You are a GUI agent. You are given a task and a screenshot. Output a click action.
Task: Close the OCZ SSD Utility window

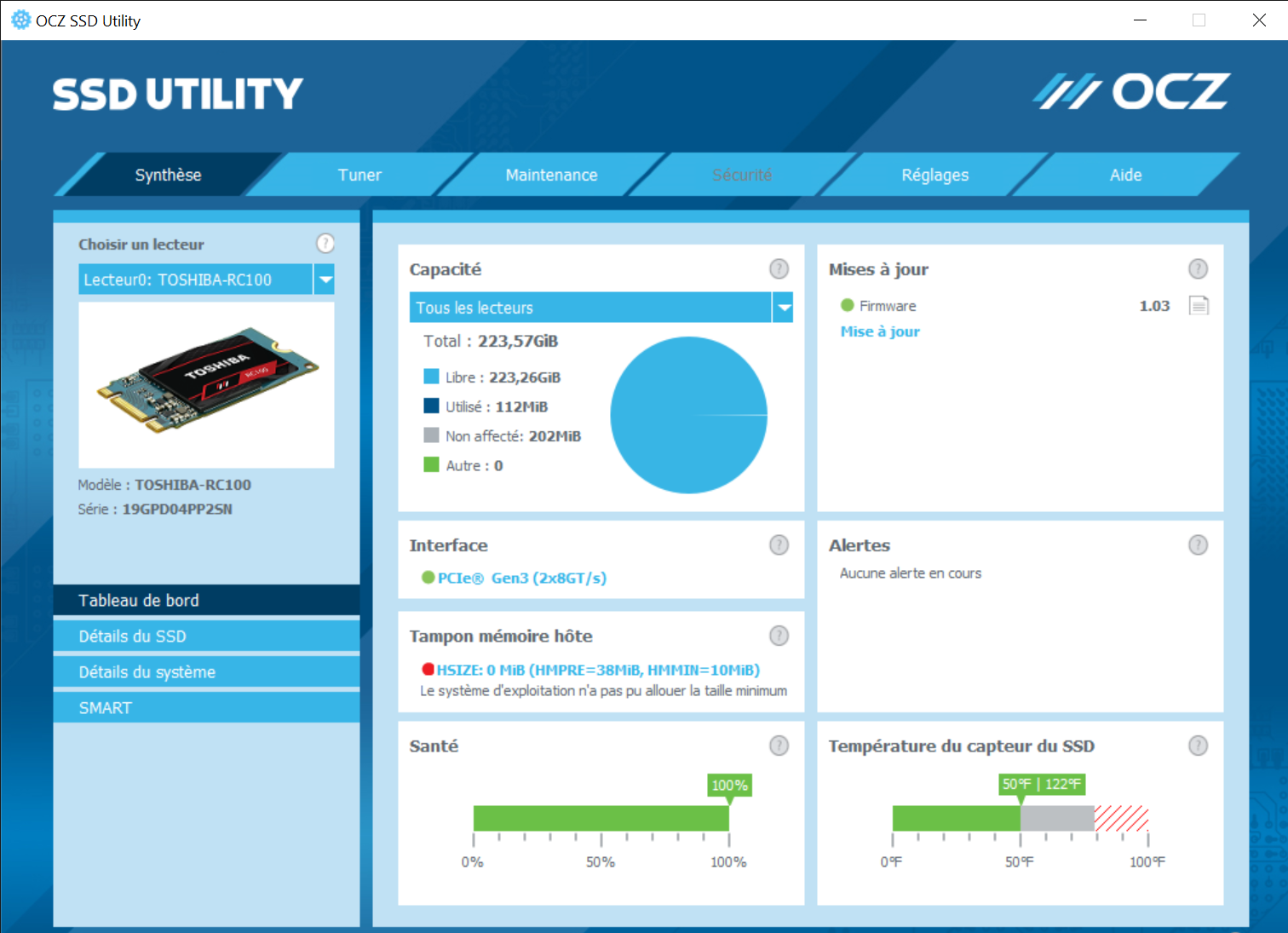point(1259,20)
